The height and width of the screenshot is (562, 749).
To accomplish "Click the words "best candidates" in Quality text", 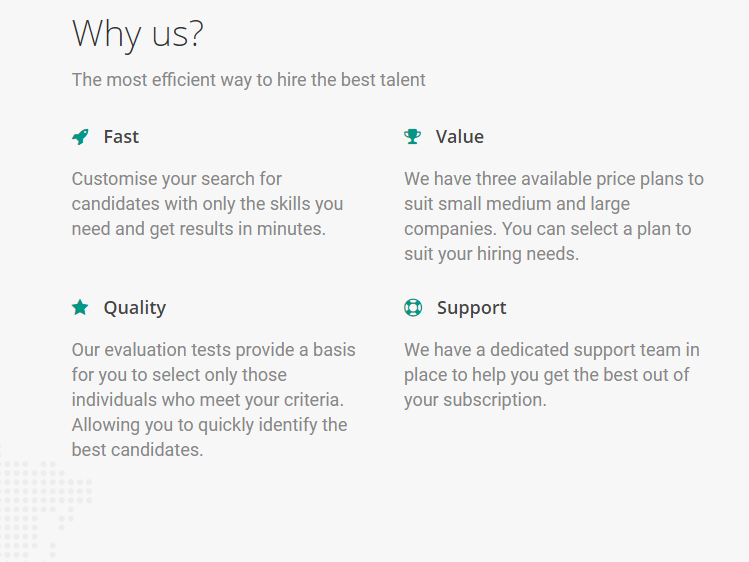I will (x=136, y=450).
